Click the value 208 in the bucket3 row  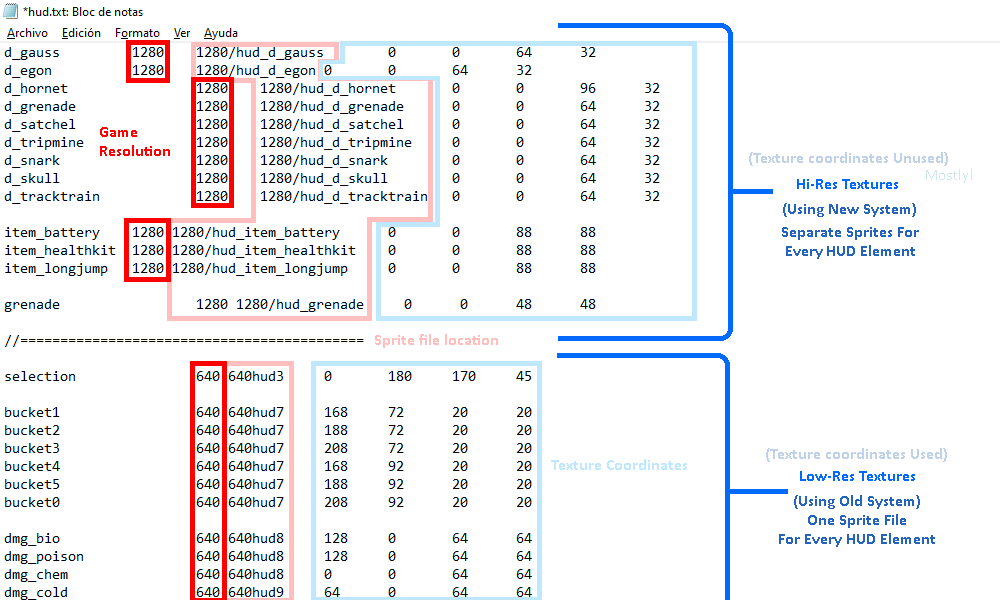[x=335, y=448]
